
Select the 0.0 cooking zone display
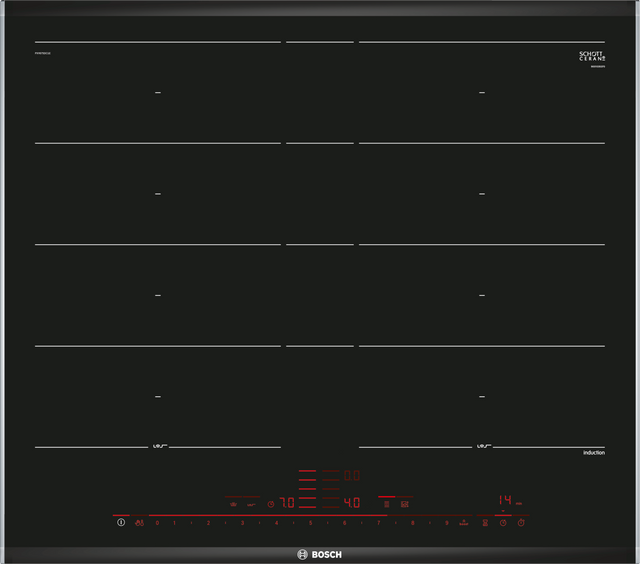(x=352, y=476)
